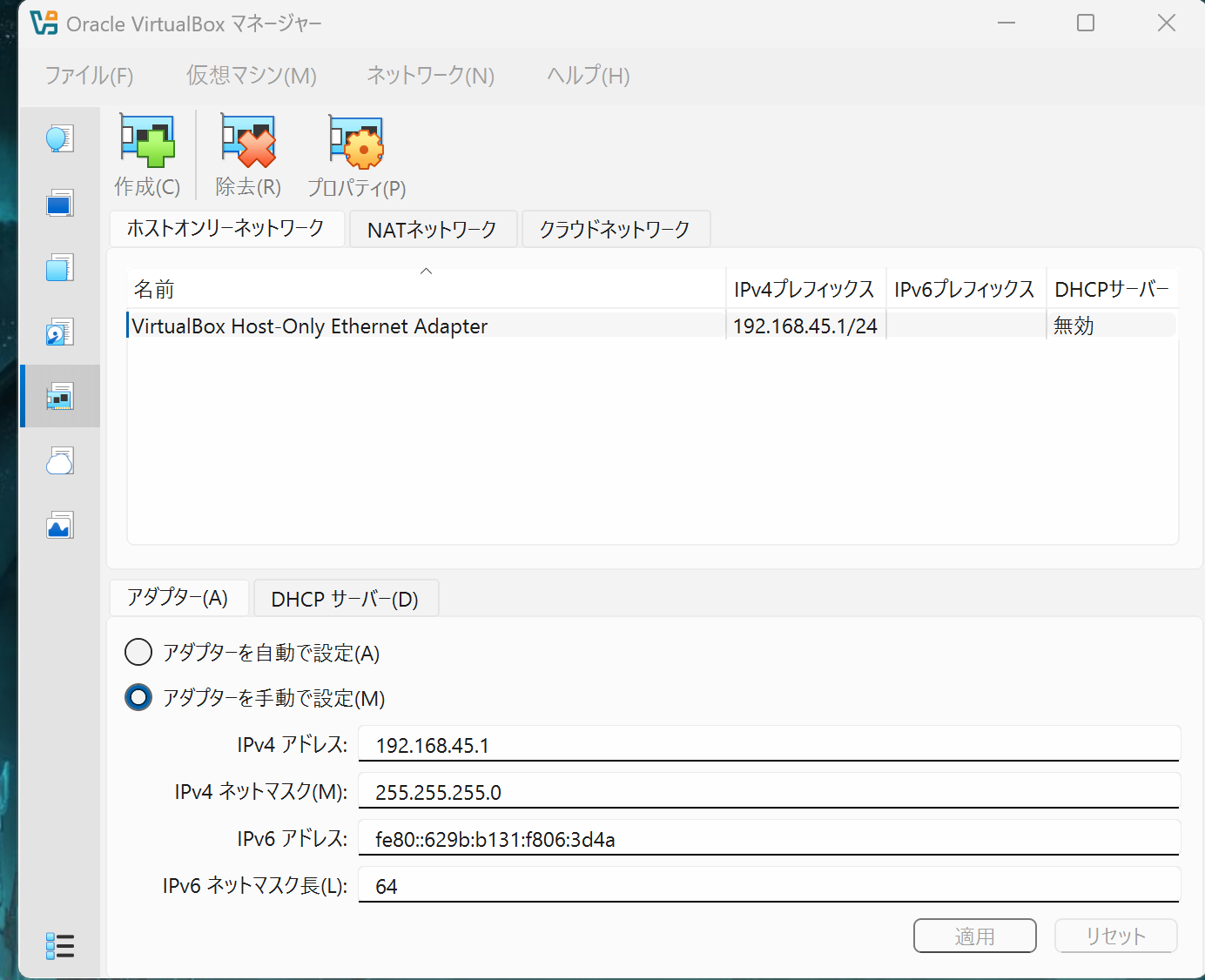Click the sort arrow above the name column

coord(427,272)
